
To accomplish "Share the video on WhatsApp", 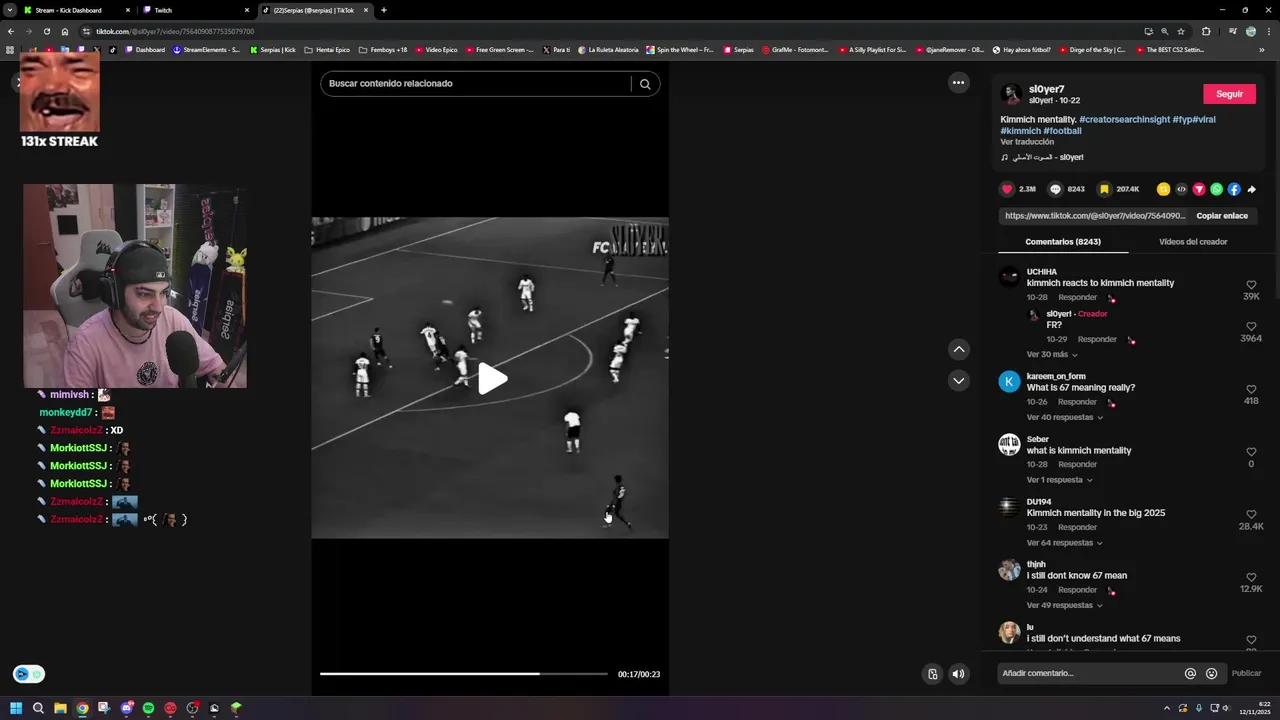I will [x=1217, y=189].
